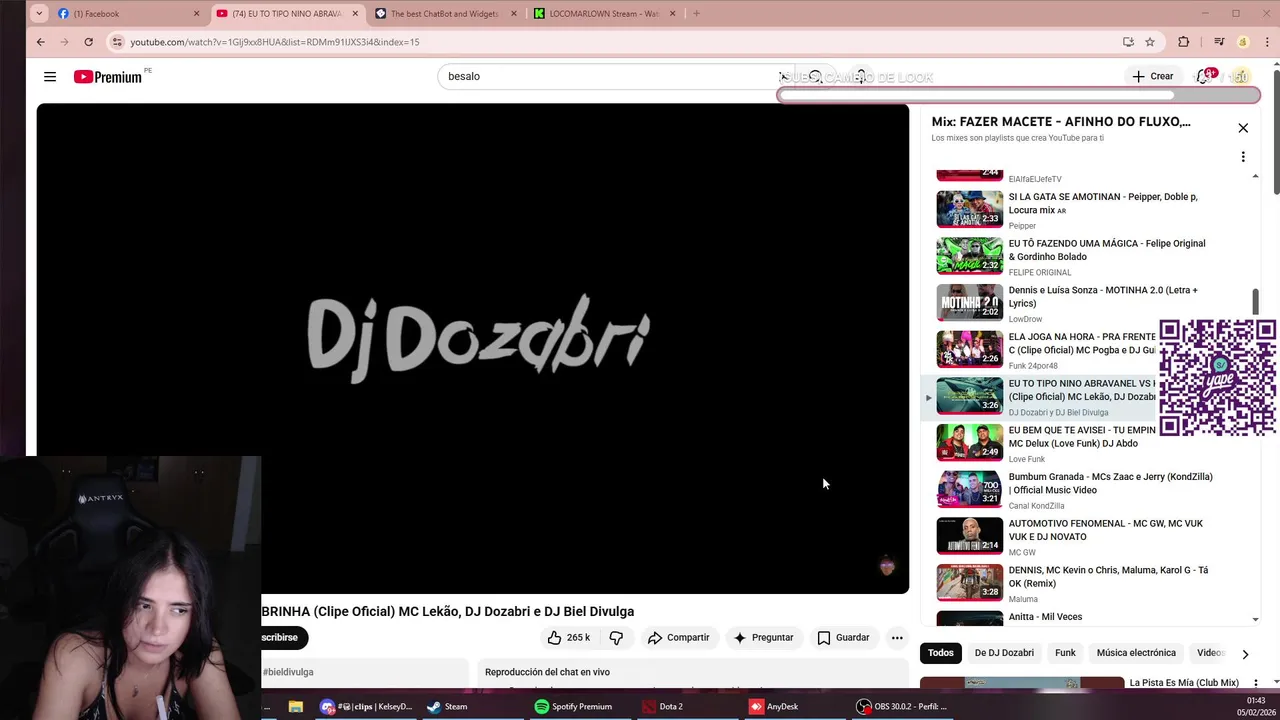Close the LOCOMARLOWN Stream tab
This screenshot has height=720, width=1280.
[x=671, y=14]
